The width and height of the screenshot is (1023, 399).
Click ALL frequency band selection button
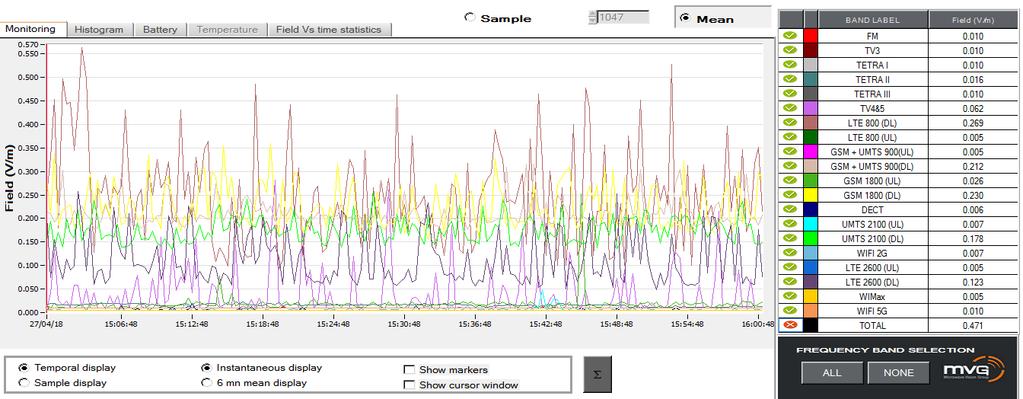832,373
